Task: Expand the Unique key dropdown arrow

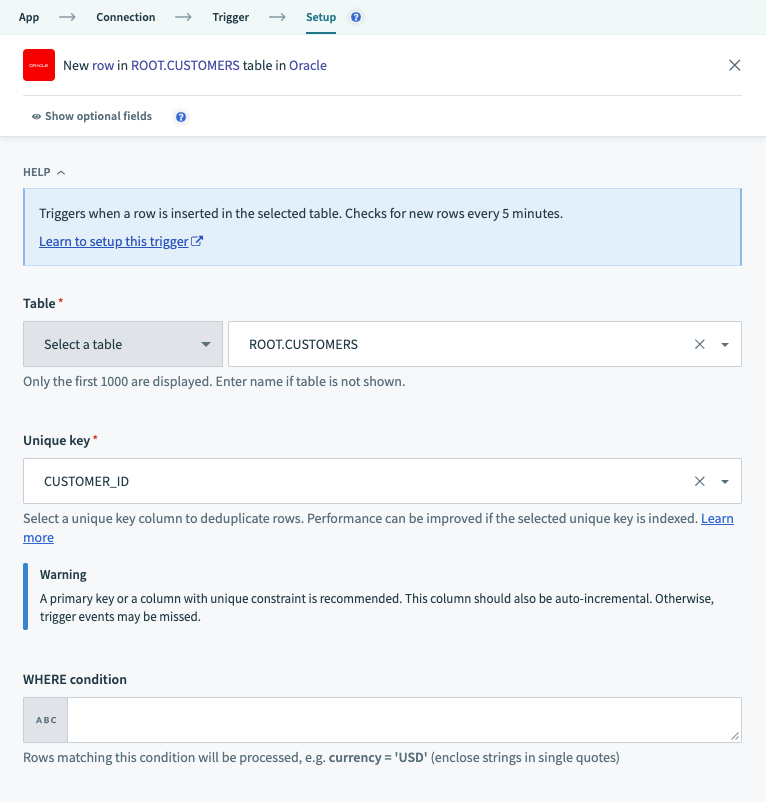Action: point(725,481)
